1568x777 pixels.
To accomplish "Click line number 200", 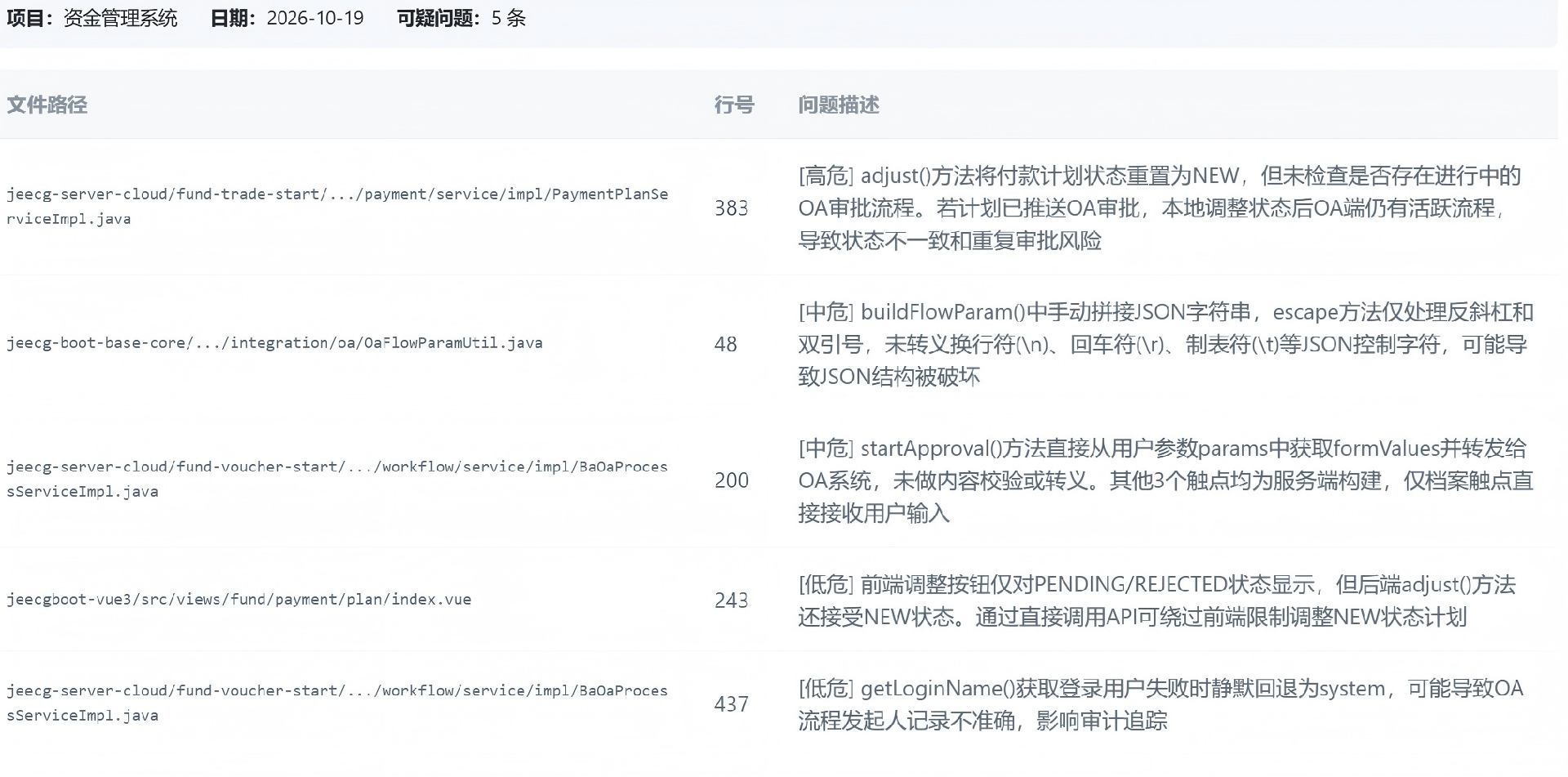I will click(731, 480).
